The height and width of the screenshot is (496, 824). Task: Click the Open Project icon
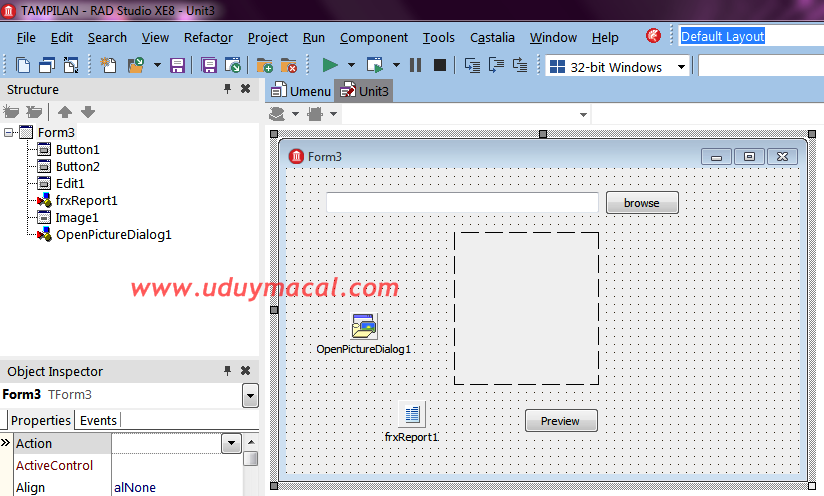pos(233,65)
